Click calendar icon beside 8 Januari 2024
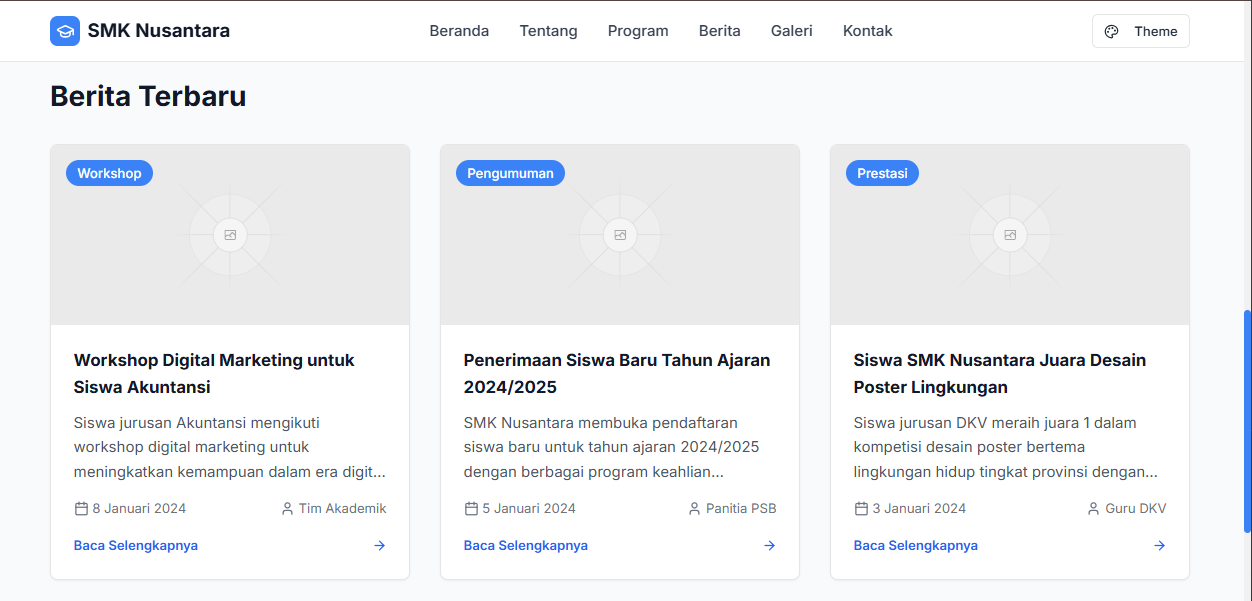1252x601 pixels. click(81, 508)
